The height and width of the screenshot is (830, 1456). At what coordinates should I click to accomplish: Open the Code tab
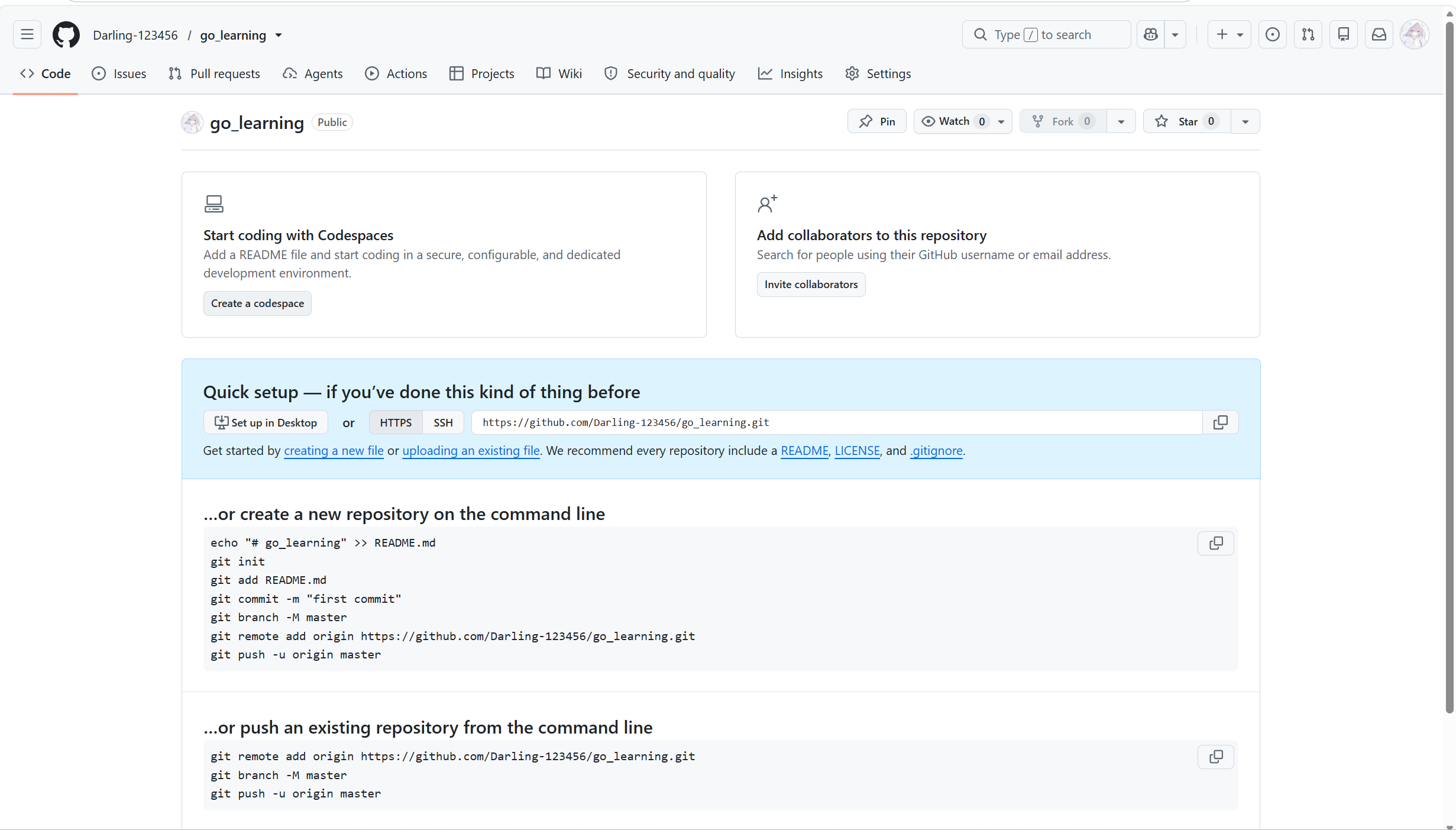(x=46, y=73)
